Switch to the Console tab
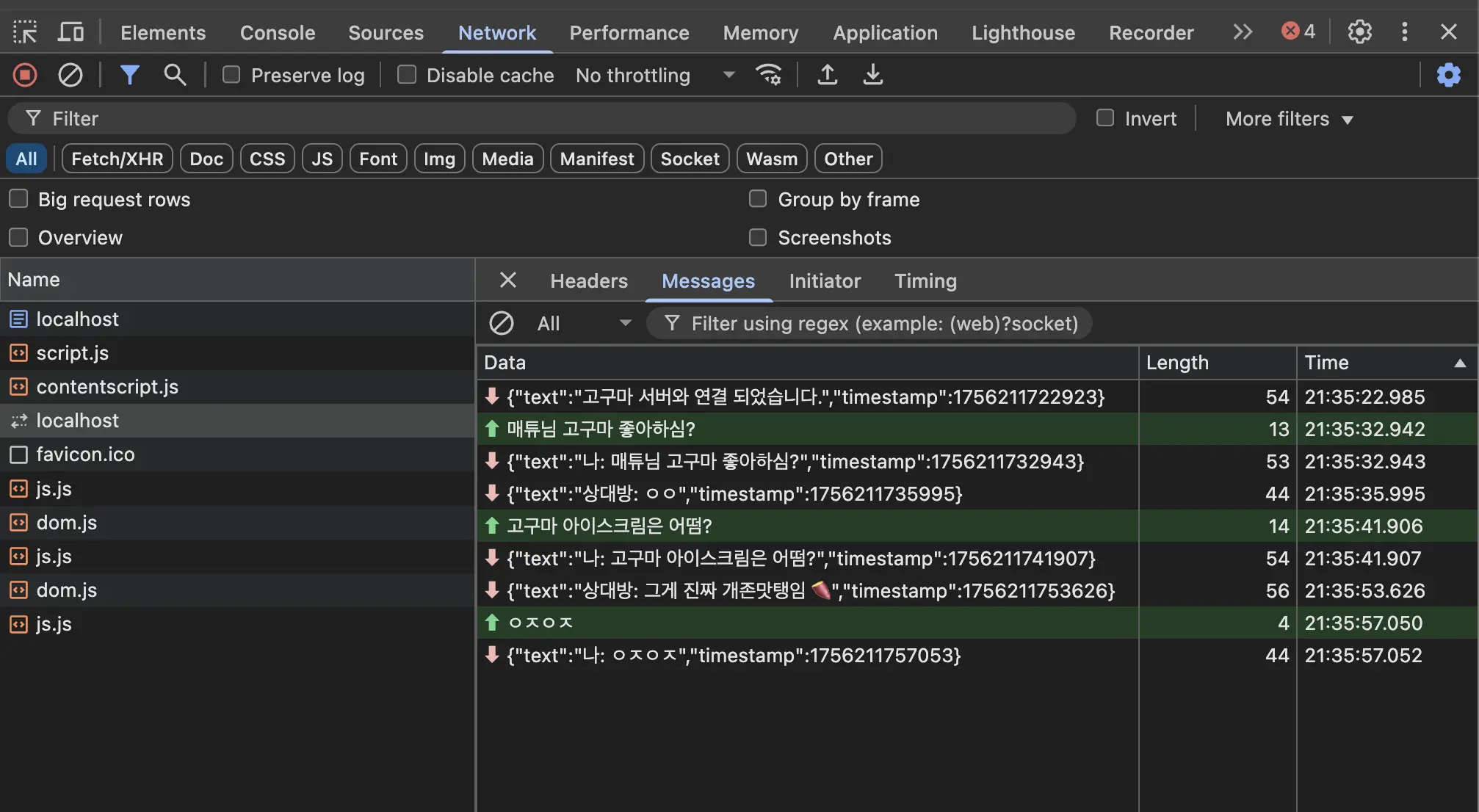 pos(277,33)
